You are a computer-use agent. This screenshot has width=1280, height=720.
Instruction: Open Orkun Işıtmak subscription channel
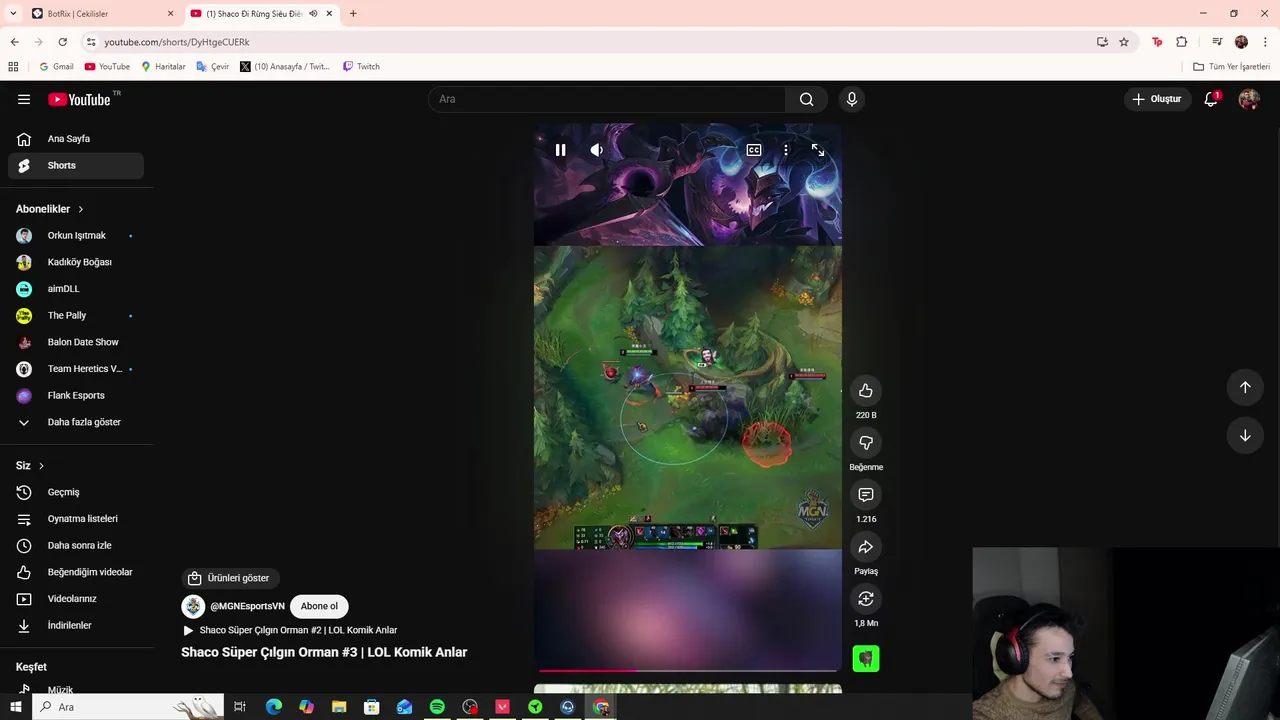[76, 236]
